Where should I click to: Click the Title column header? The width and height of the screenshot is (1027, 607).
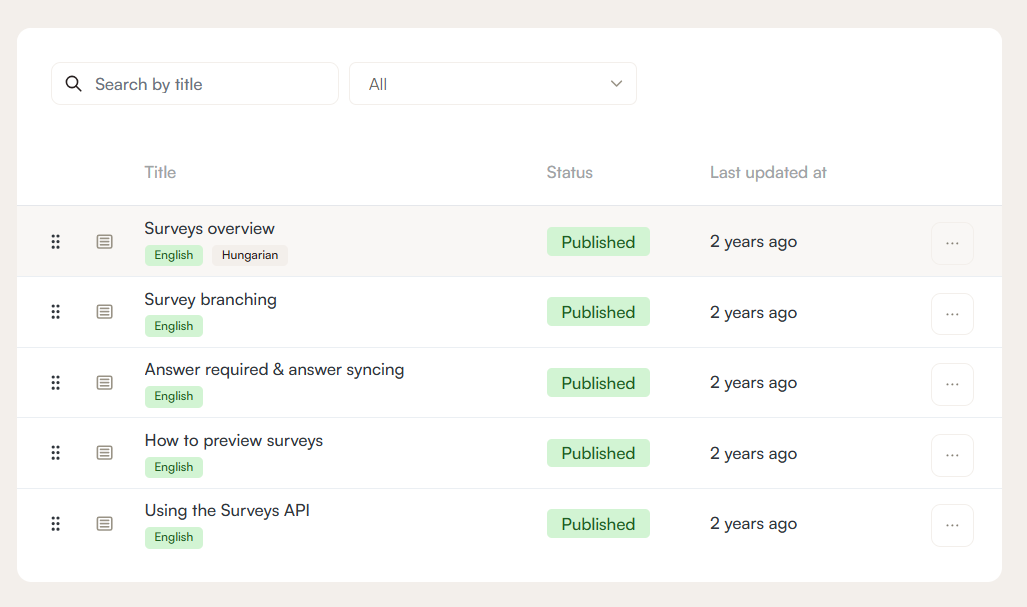tap(160, 172)
